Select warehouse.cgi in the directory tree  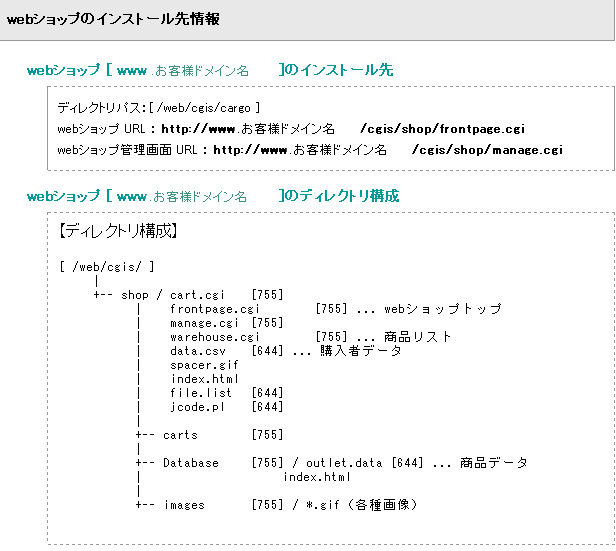[214, 337]
